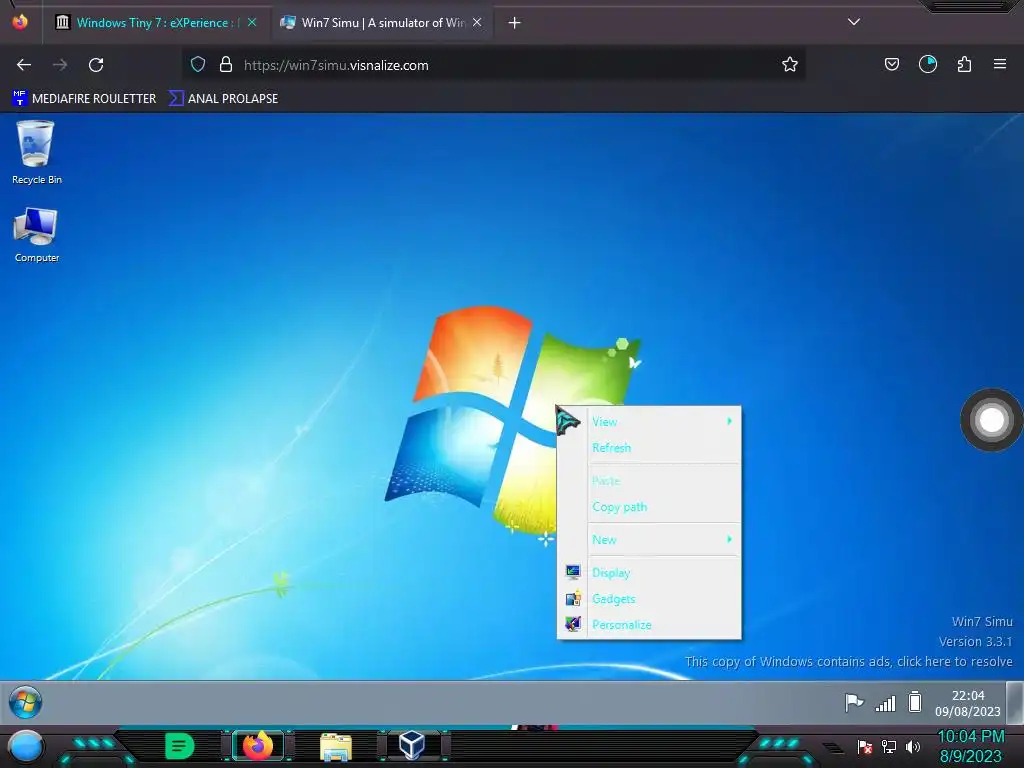
Task: Close the Windows Tiny 7 tab
Action: tap(251, 23)
